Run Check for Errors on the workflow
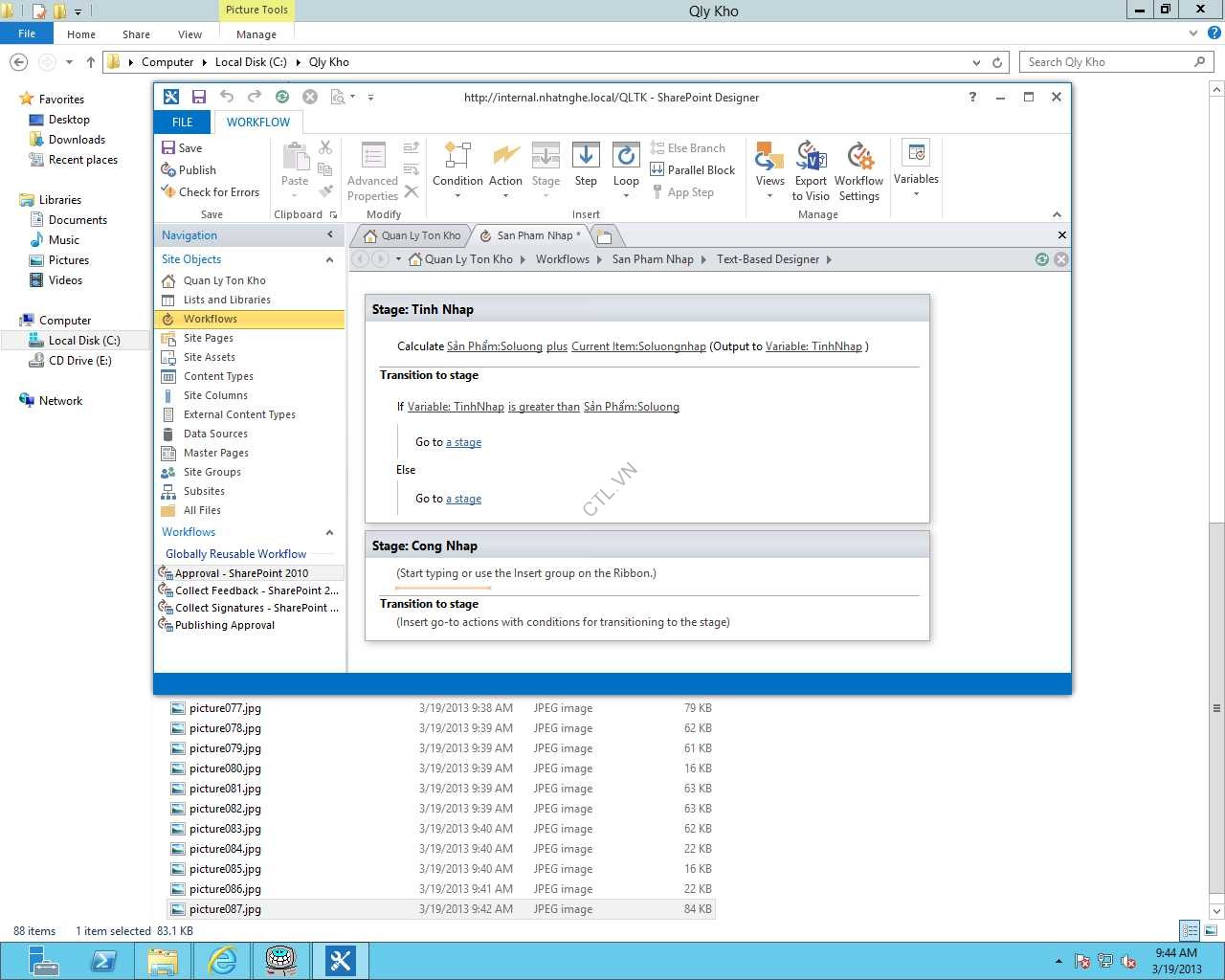 (210, 192)
